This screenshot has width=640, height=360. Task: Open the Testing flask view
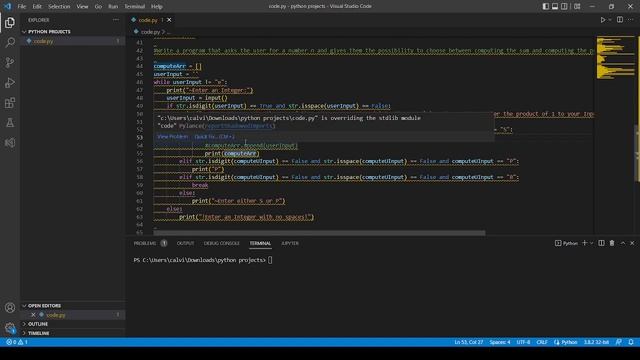(10, 122)
